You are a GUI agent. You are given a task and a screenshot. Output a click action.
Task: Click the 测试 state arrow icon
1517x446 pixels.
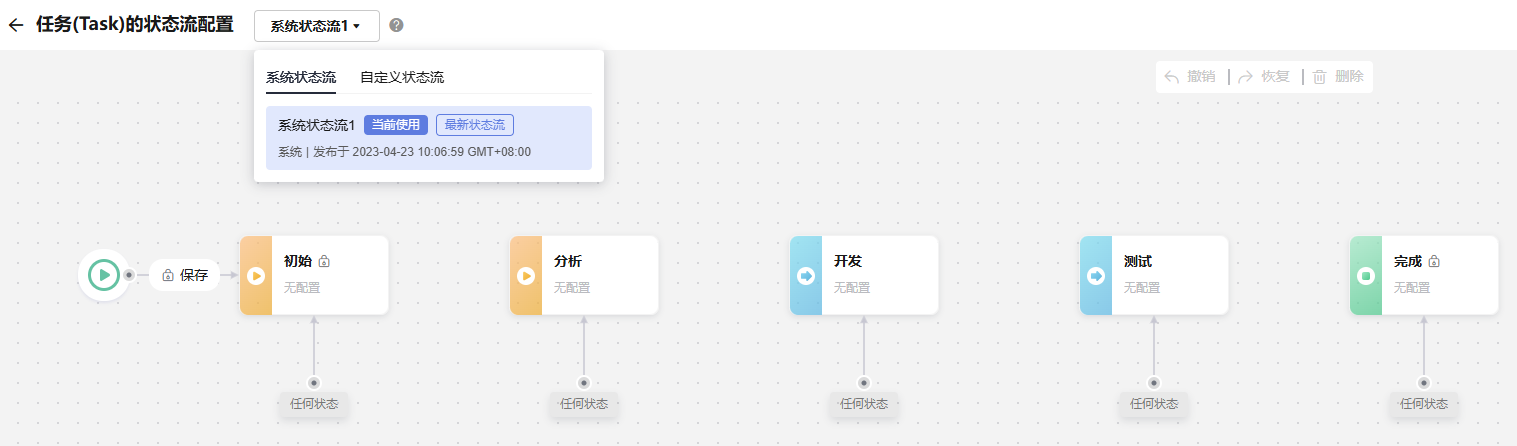click(x=1096, y=275)
